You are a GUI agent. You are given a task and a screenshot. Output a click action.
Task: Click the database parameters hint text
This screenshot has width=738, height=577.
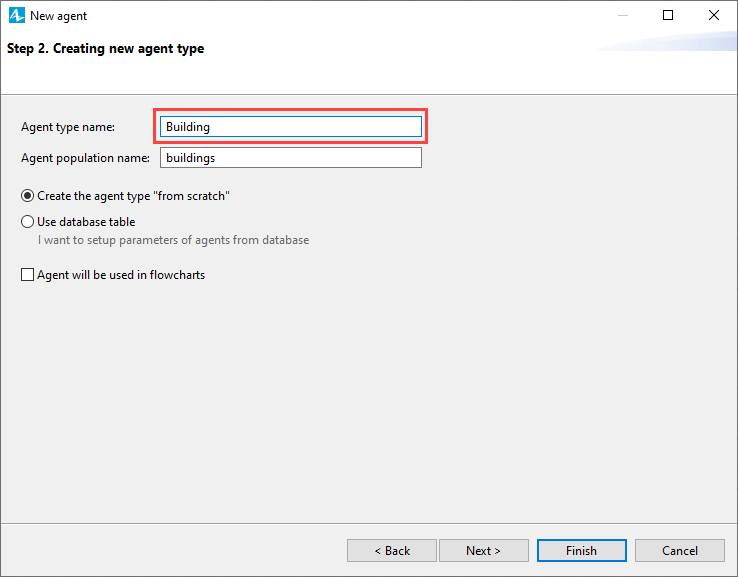[x=174, y=240]
